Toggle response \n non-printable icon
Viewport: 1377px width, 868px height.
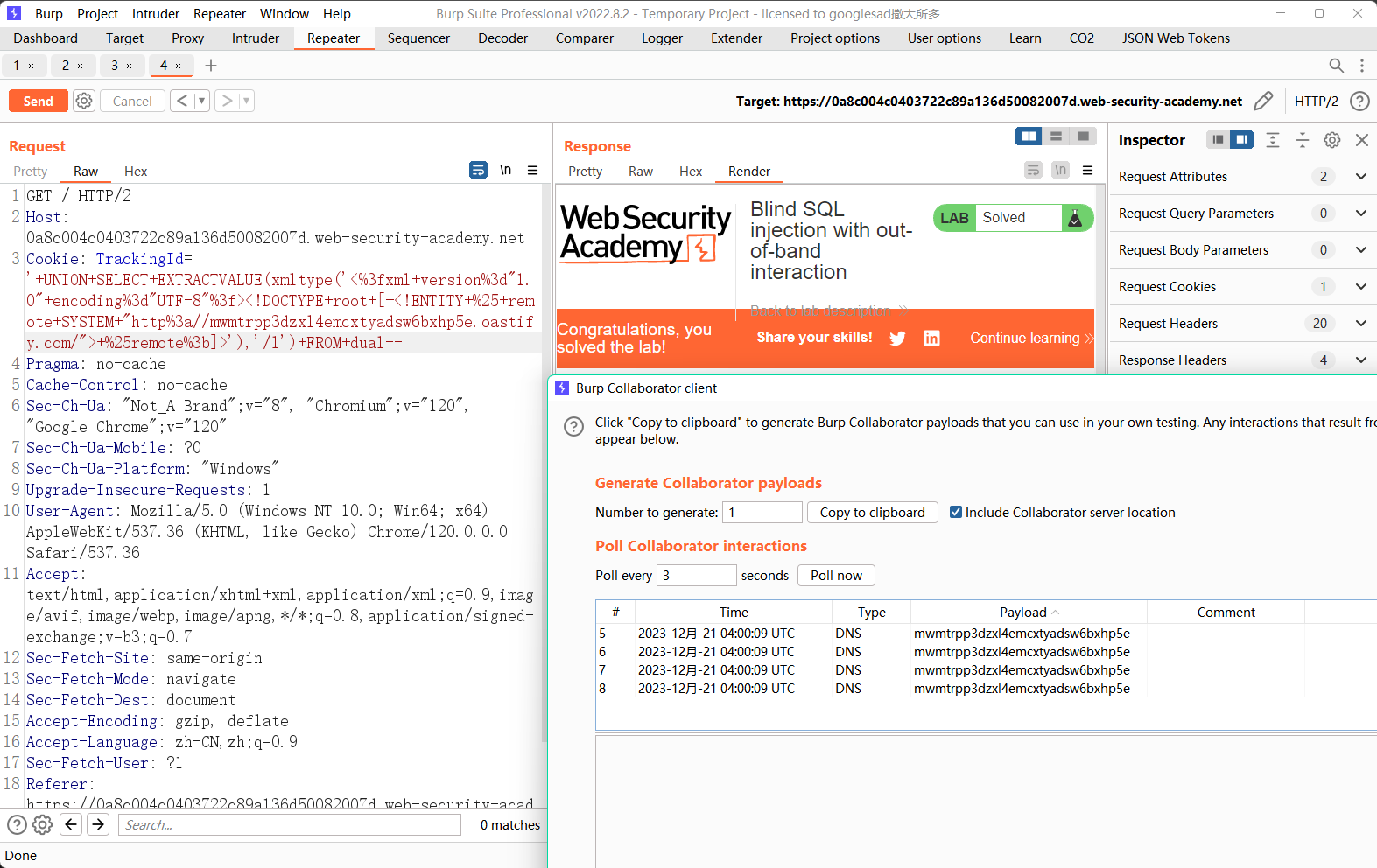click(1060, 170)
